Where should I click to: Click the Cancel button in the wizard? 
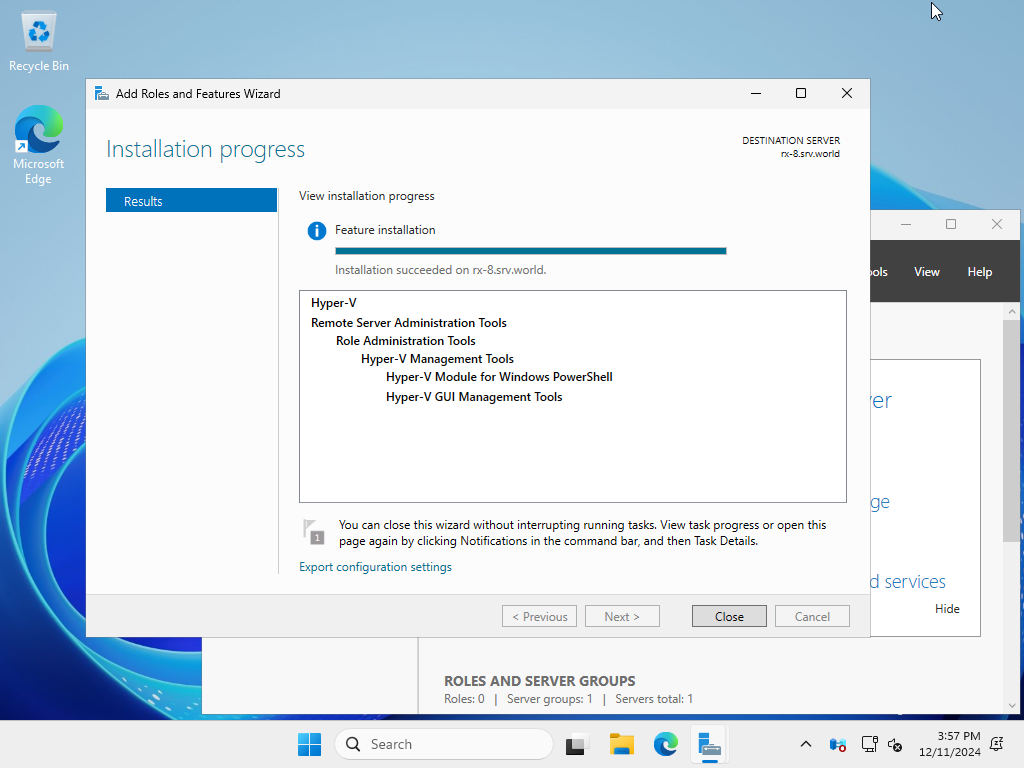[x=812, y=616]
